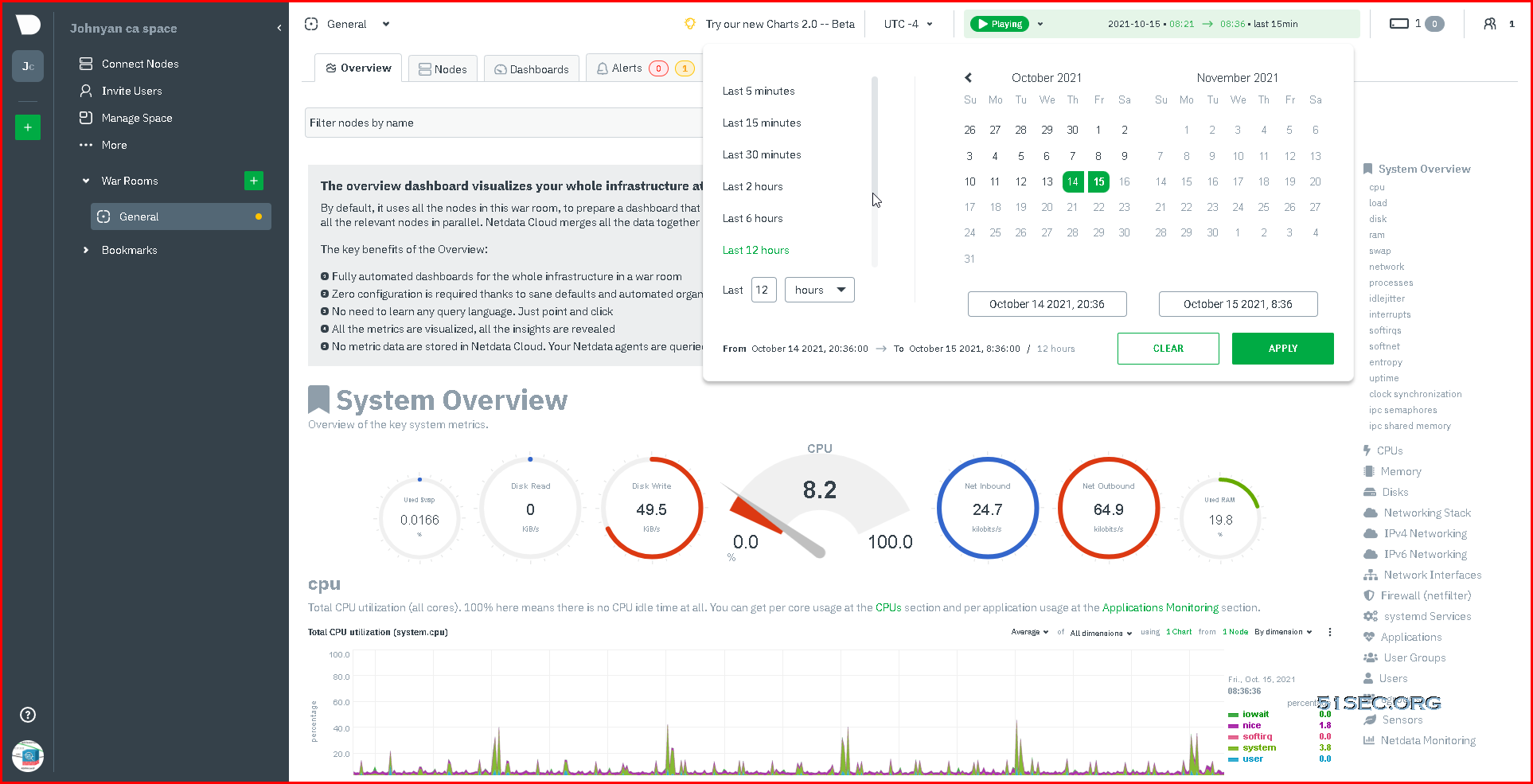1533x784 pixels.
Task: Go to previous month in calendar
Action: pos(969,77)
